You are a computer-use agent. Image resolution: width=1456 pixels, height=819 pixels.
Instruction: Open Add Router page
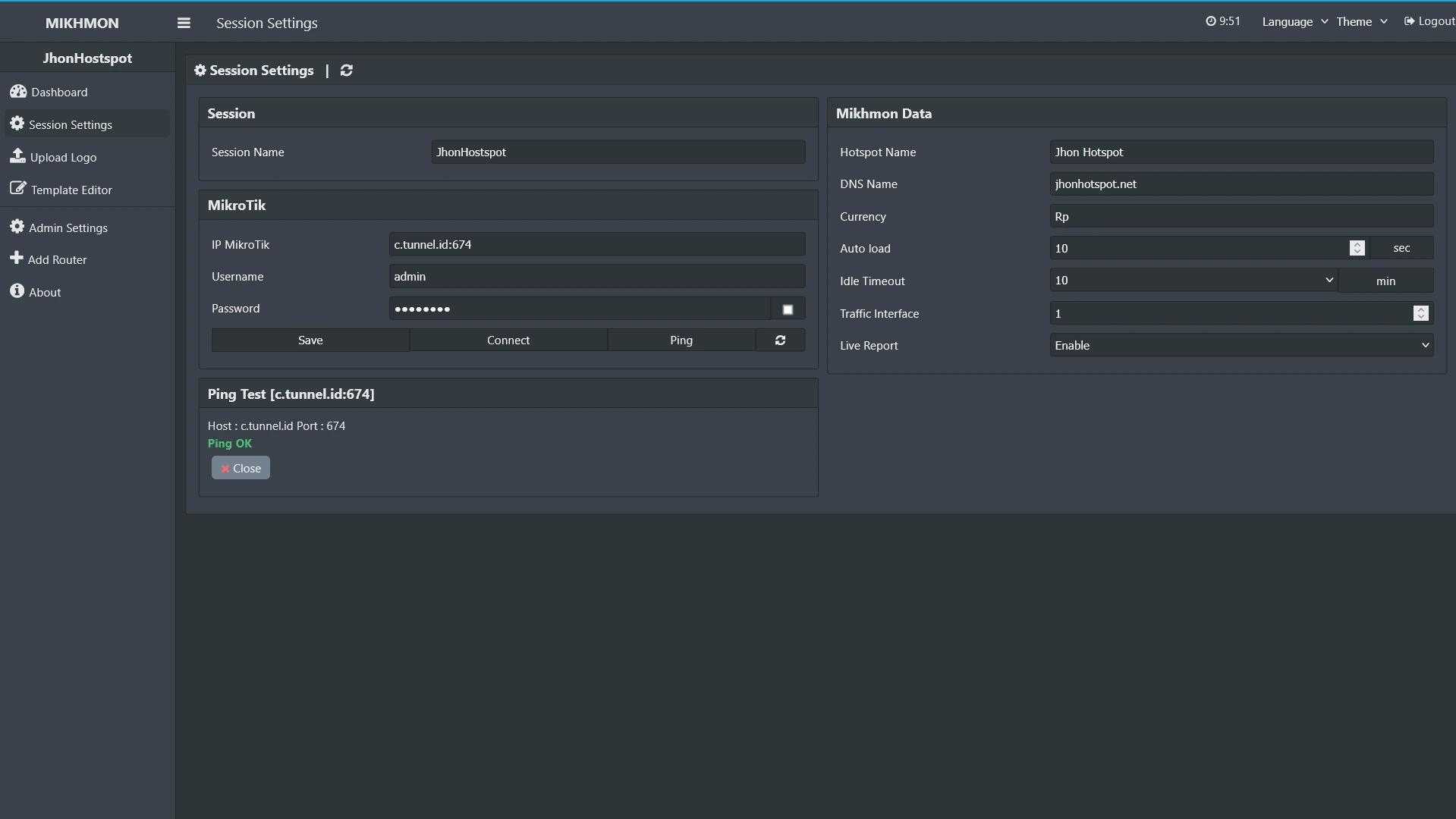point(87,259)
